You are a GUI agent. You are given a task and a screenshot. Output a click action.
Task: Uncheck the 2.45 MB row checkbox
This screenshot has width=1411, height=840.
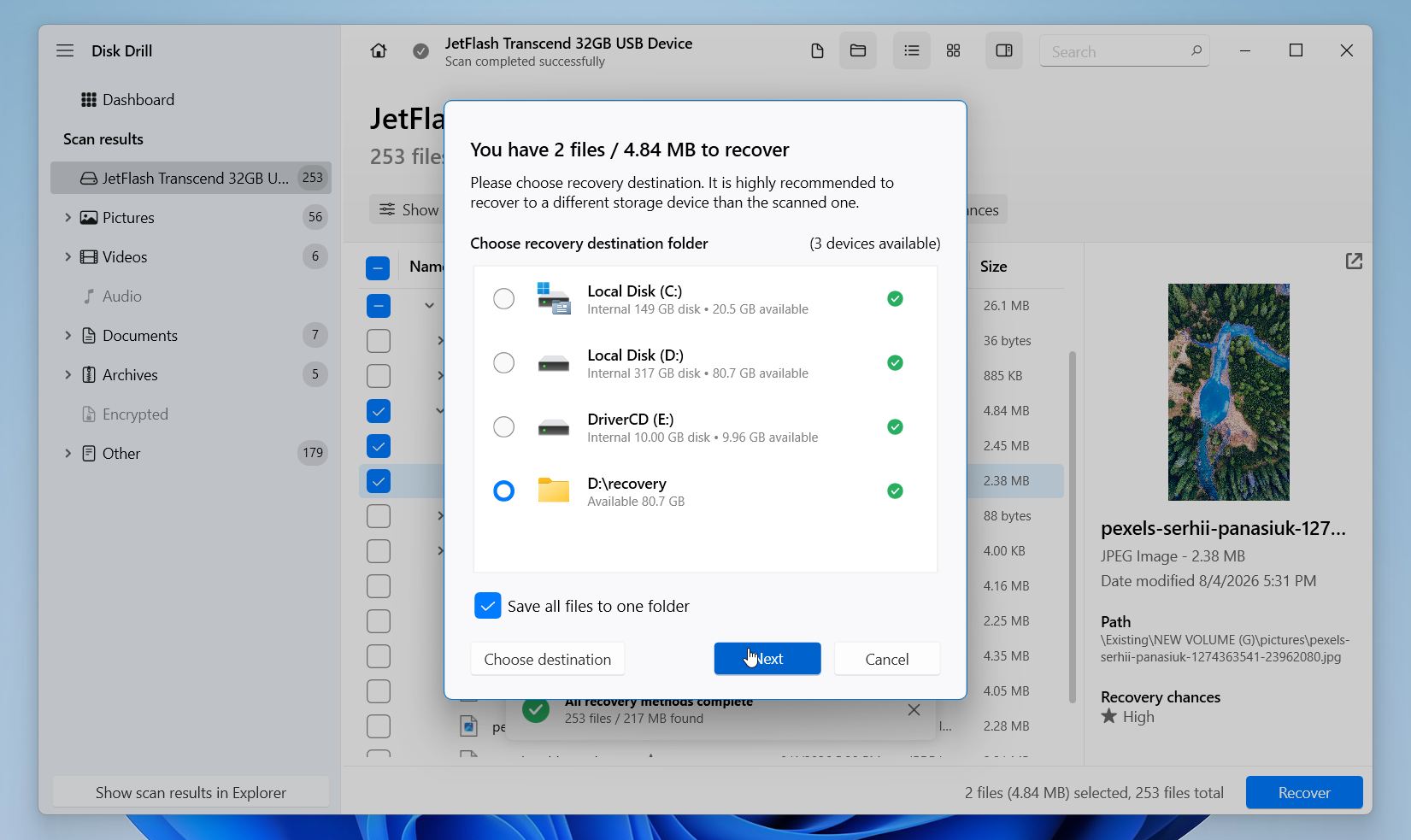379,446
